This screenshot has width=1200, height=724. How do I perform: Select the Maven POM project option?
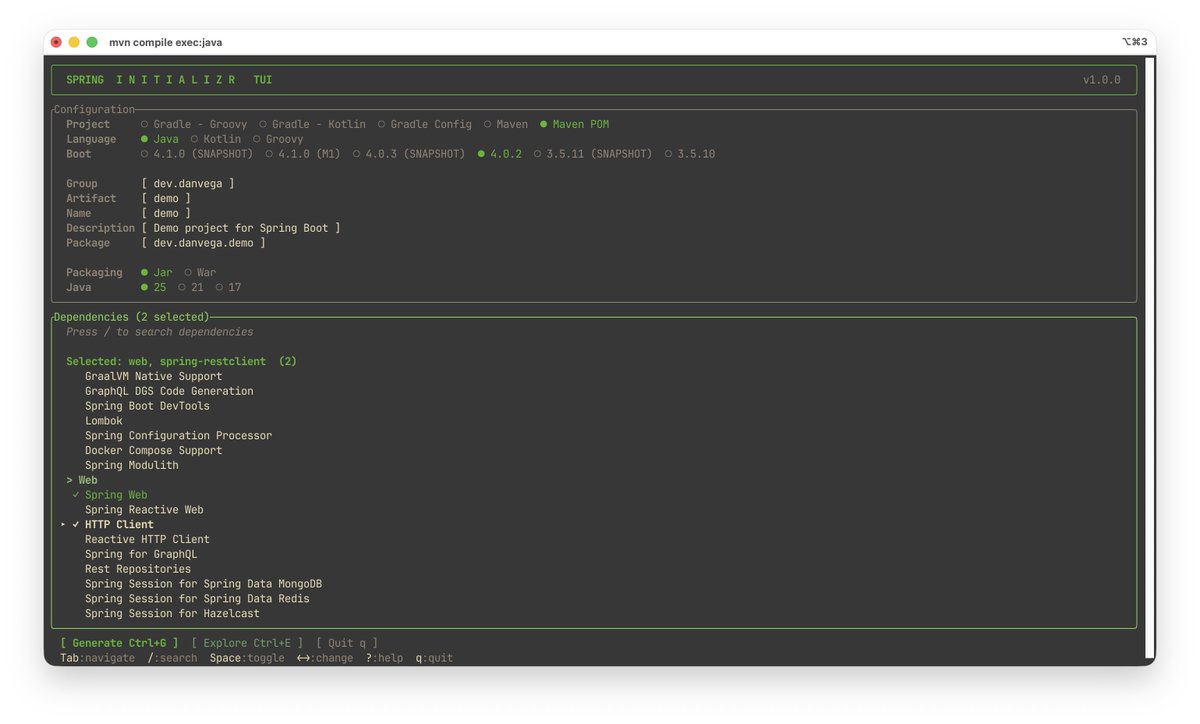[x=574, y=124]
